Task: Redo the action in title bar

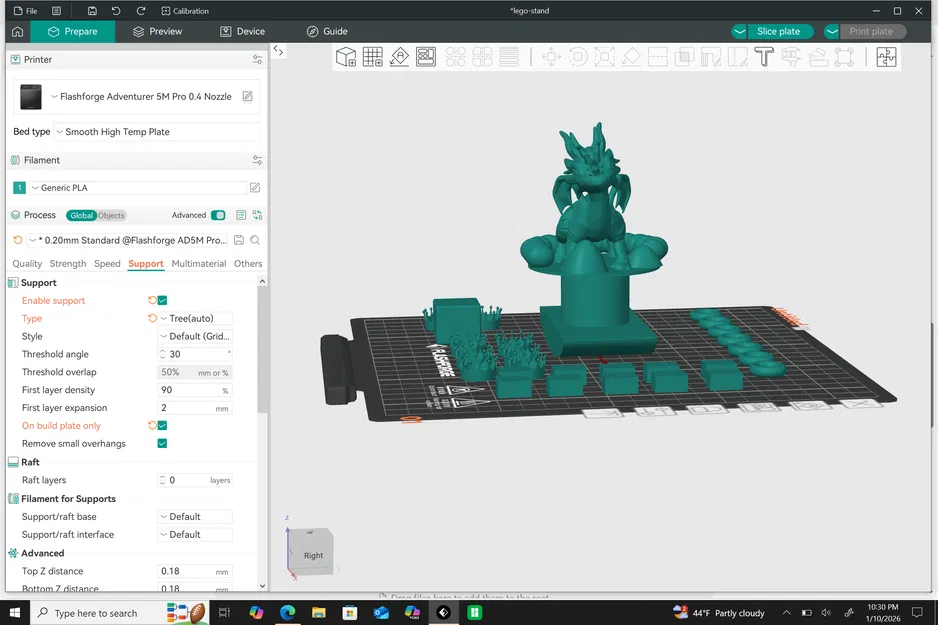Action: 141,11
